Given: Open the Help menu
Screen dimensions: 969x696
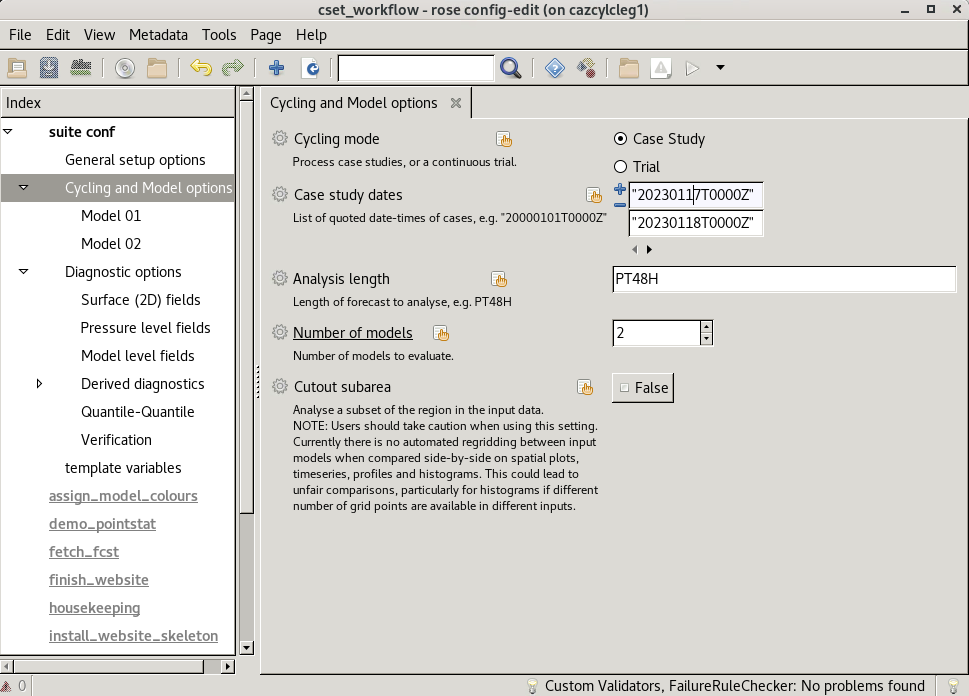Looking at the screenshot, I should click(311, 35).
